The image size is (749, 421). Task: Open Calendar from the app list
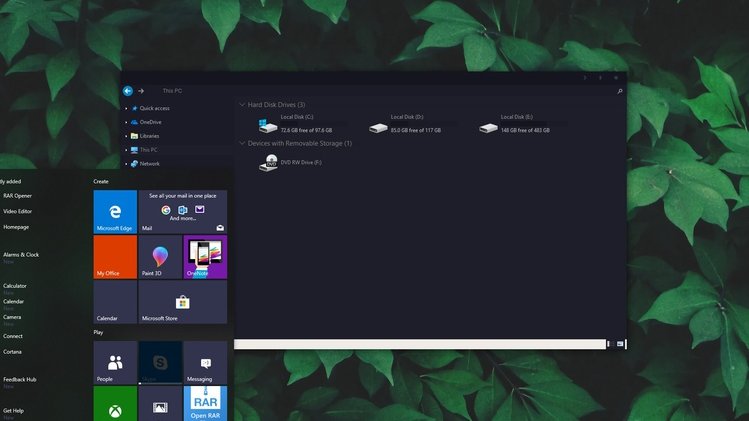[x=13, y=302]
